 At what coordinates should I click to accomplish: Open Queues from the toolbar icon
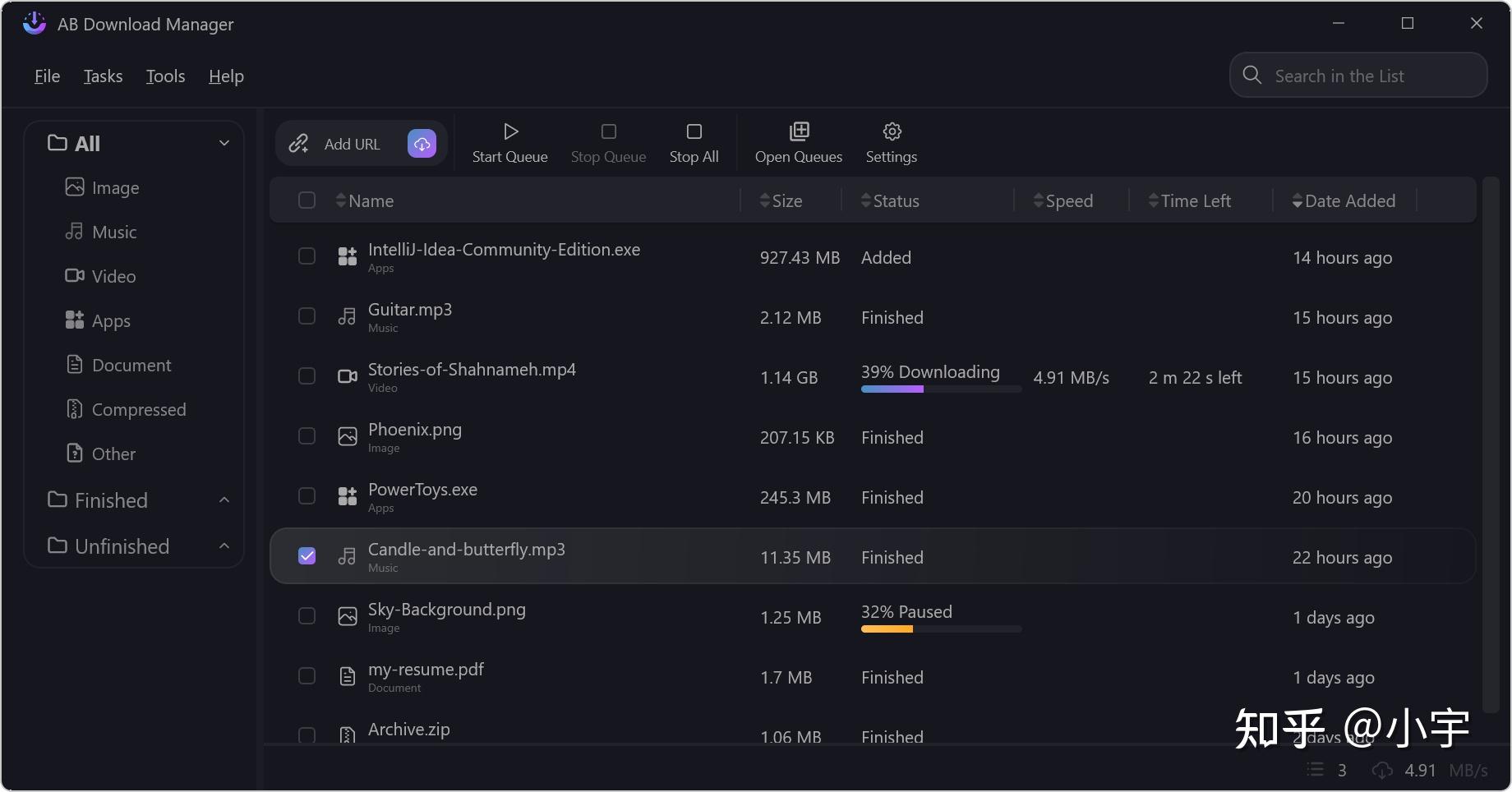click(799, 131)
